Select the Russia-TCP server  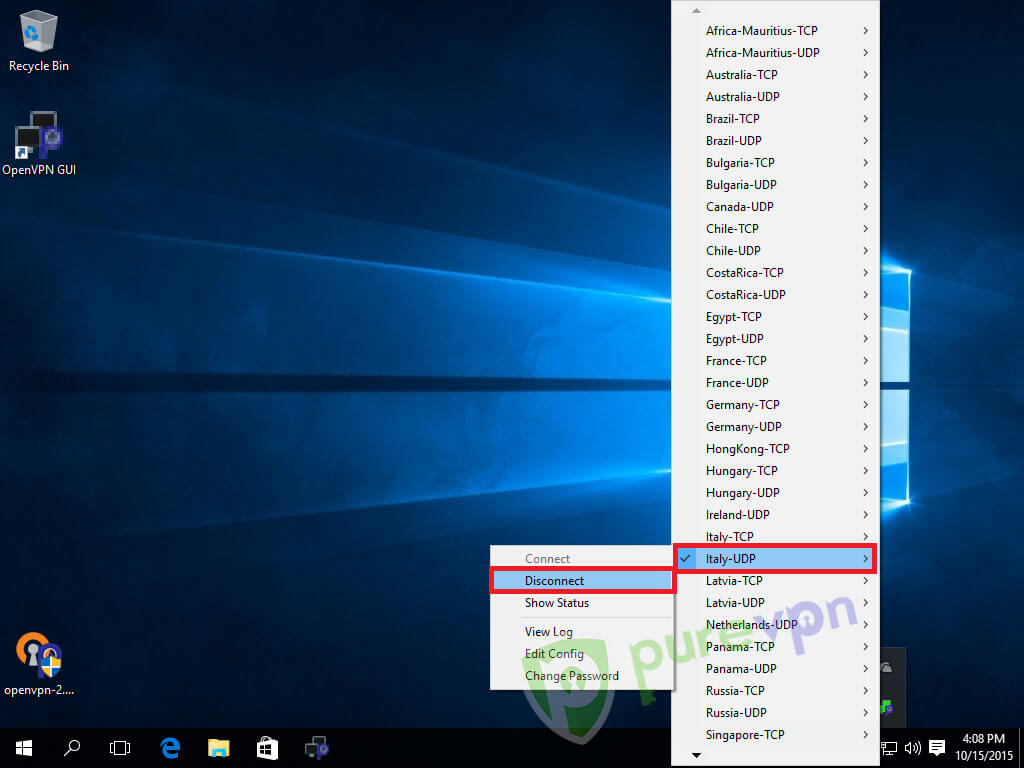(x=775, y=691)
